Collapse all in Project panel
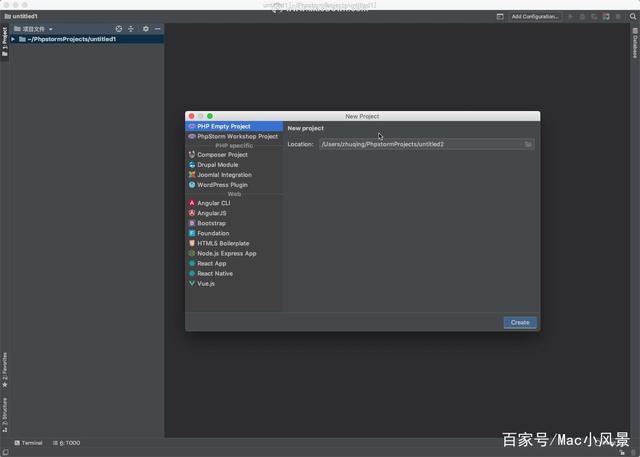This screenshot has height=457, width=640. coord(131,29)
